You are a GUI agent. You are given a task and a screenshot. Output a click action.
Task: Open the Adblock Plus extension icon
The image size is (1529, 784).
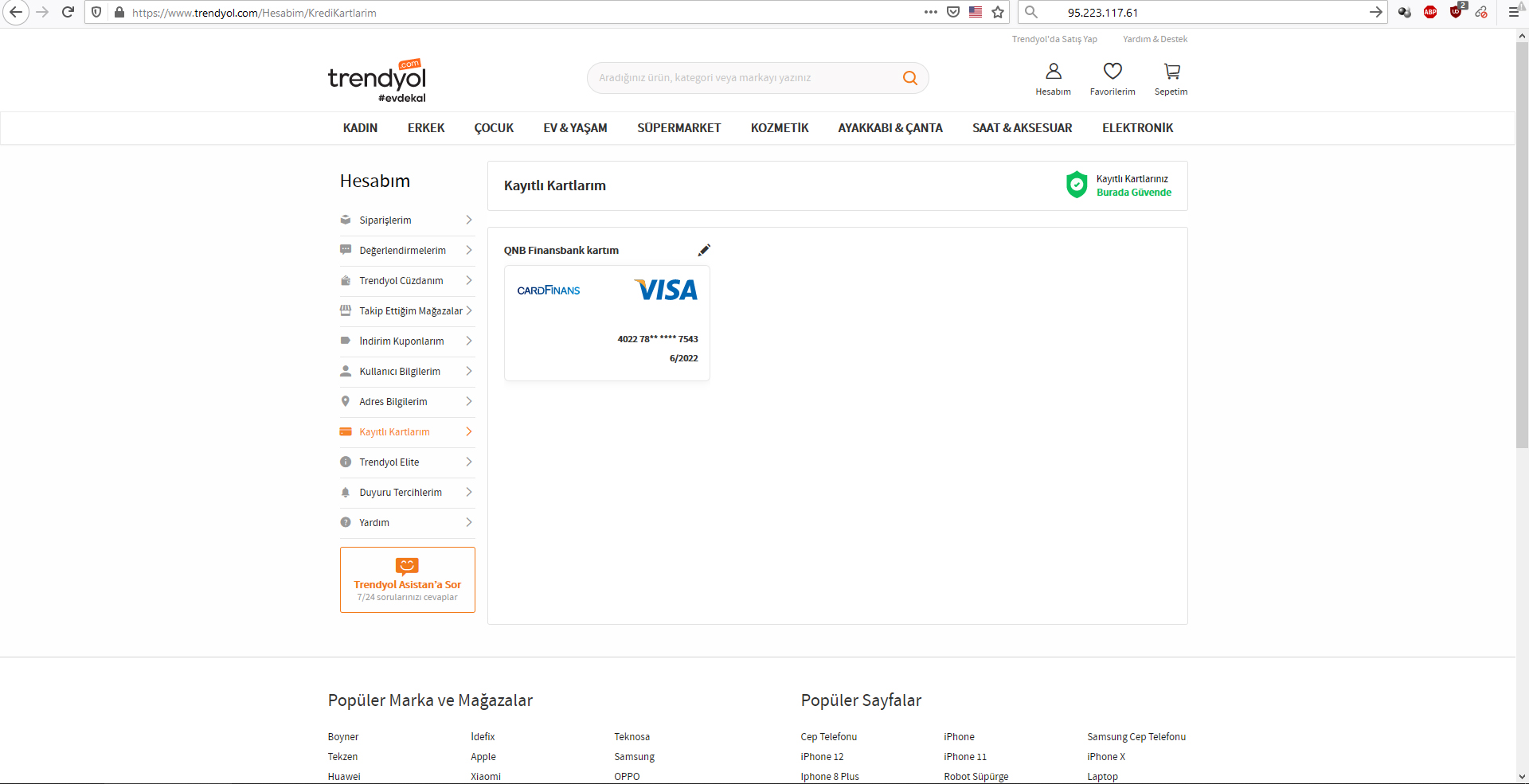(x=1430, y=12)
